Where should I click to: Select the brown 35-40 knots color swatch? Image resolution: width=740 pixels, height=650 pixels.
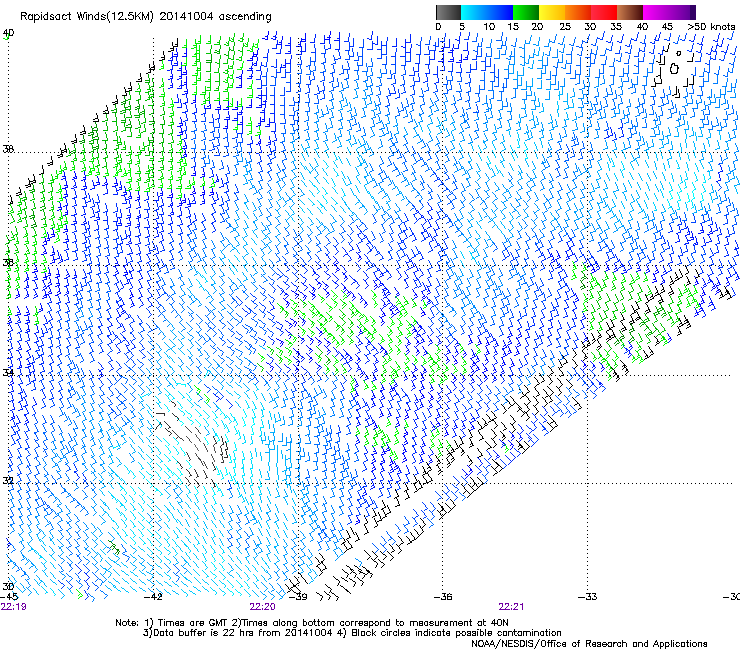click(630, 12)
